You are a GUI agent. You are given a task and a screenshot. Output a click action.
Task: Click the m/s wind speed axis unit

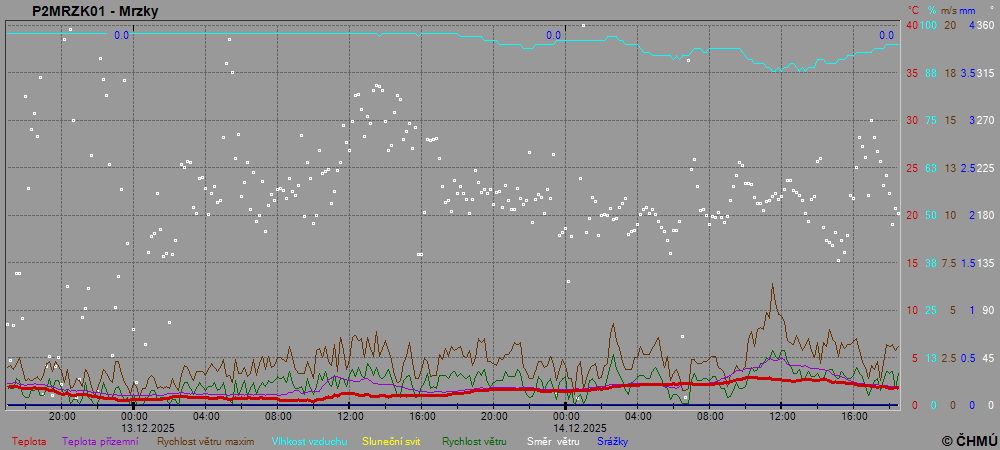949,10
